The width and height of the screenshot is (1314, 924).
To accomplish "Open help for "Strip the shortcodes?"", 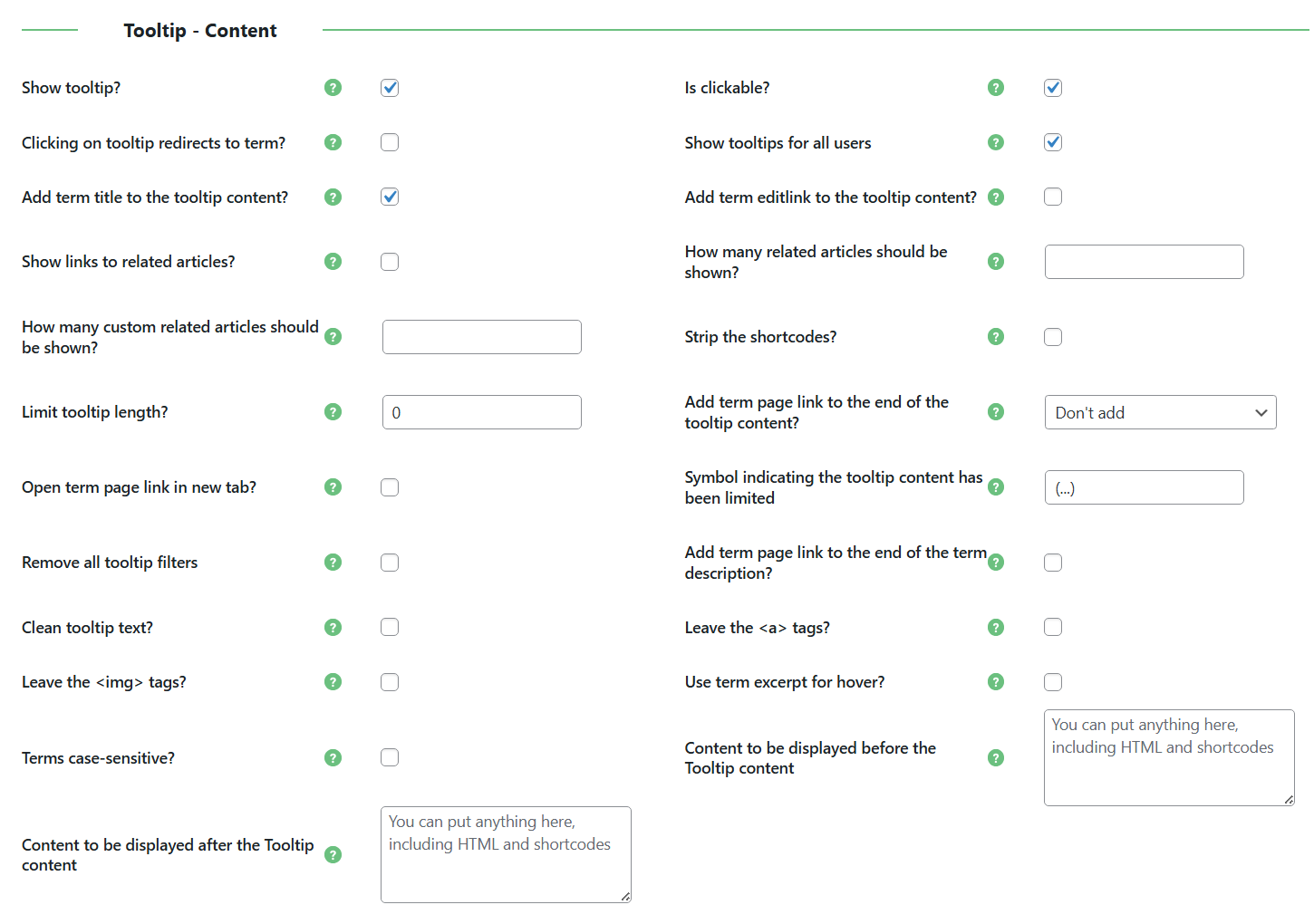I will tap(996, 336).
